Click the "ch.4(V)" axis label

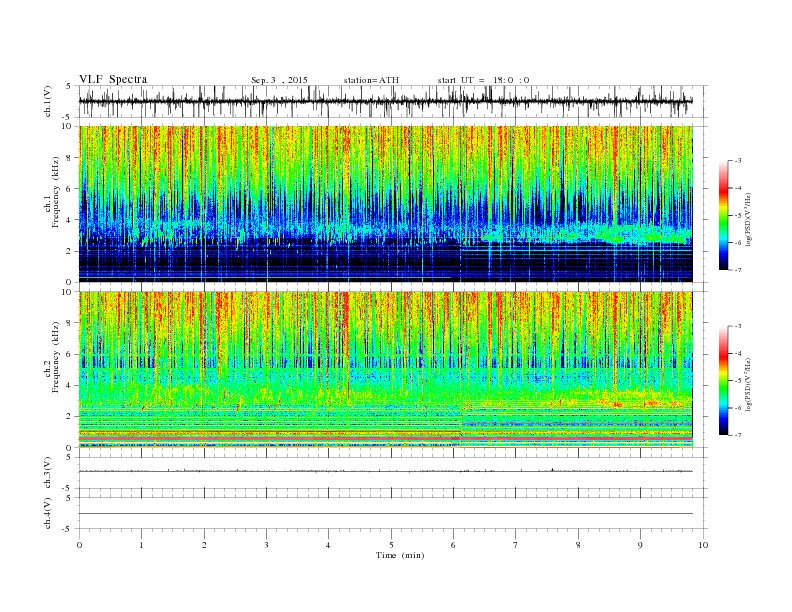48,513
